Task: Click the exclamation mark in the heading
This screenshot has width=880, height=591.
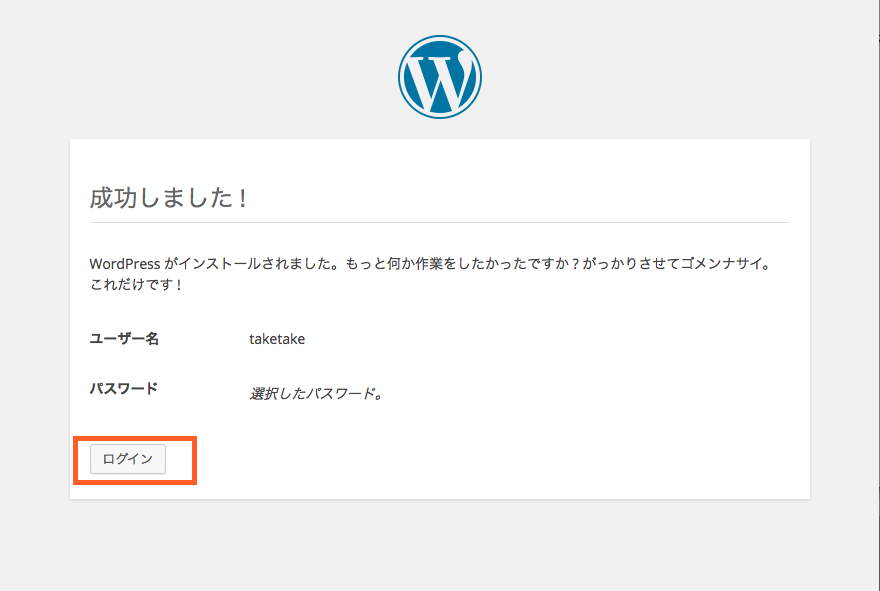Action: click(x=243, y=198)
